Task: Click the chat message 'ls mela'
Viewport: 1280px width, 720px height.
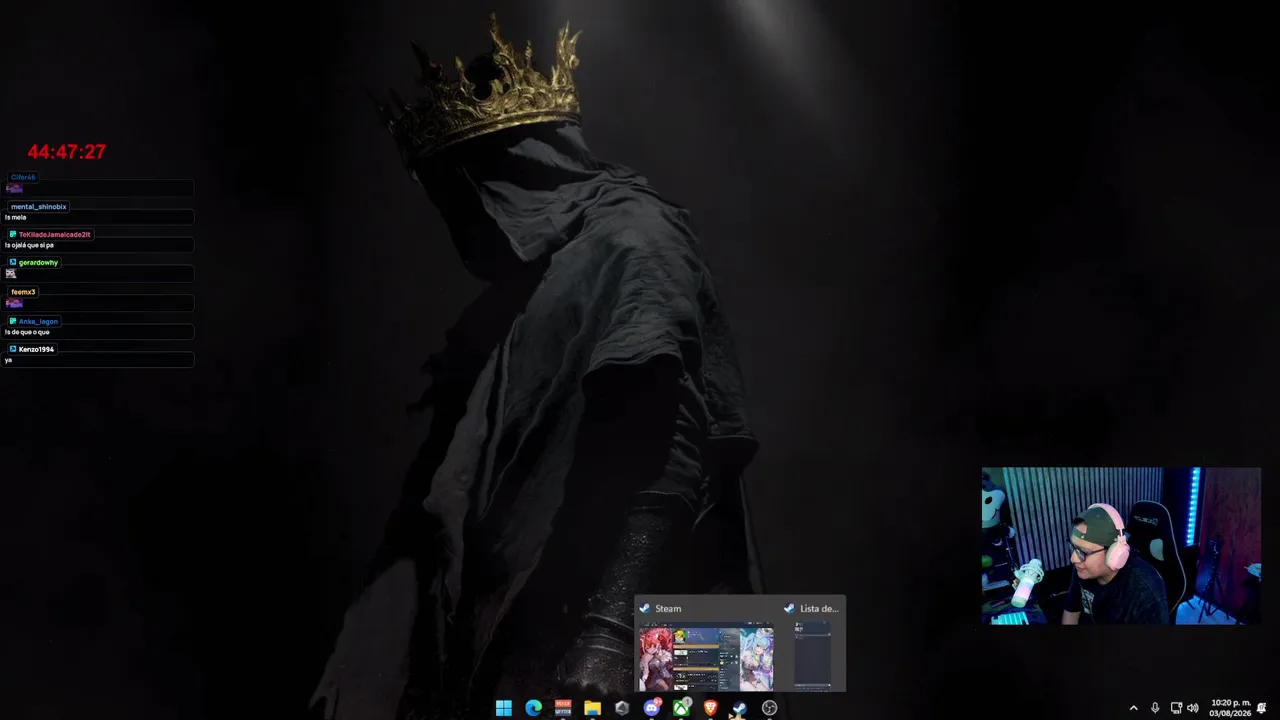Action: click(16, 217)
